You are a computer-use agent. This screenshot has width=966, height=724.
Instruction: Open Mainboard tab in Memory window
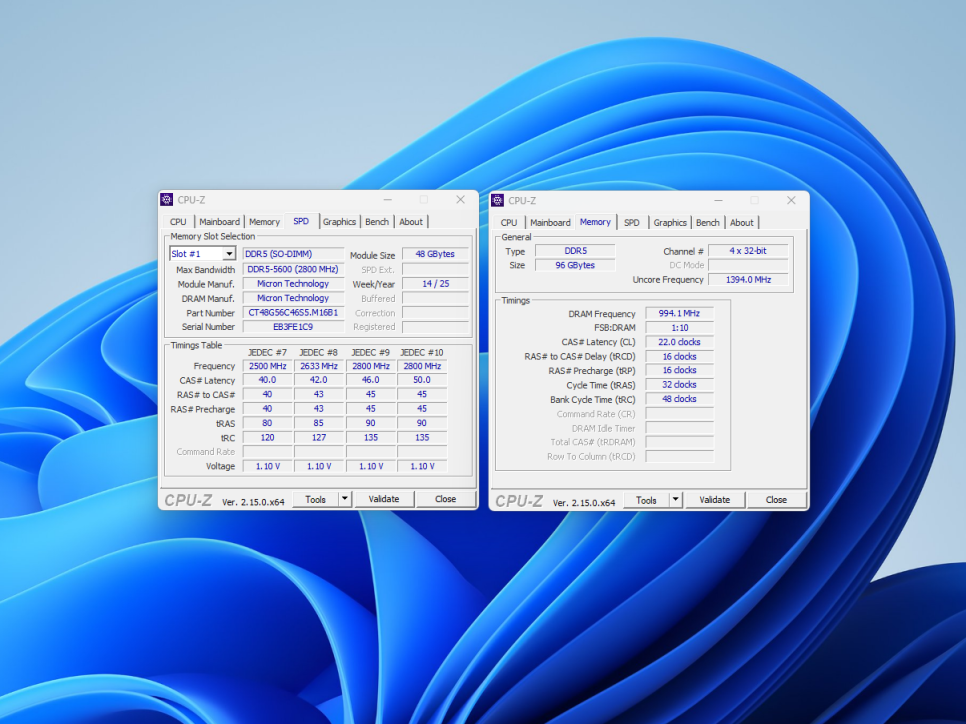[550, 222]
